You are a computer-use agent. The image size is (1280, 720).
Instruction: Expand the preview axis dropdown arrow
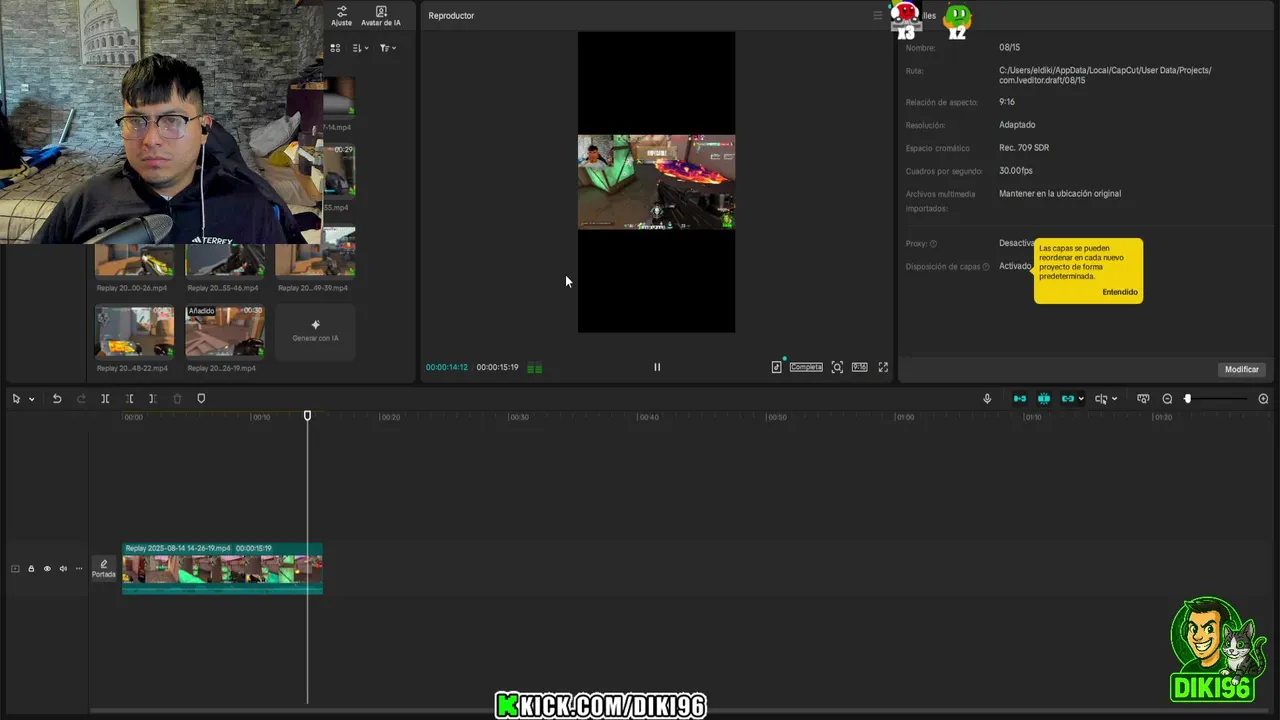point(1114,399)
